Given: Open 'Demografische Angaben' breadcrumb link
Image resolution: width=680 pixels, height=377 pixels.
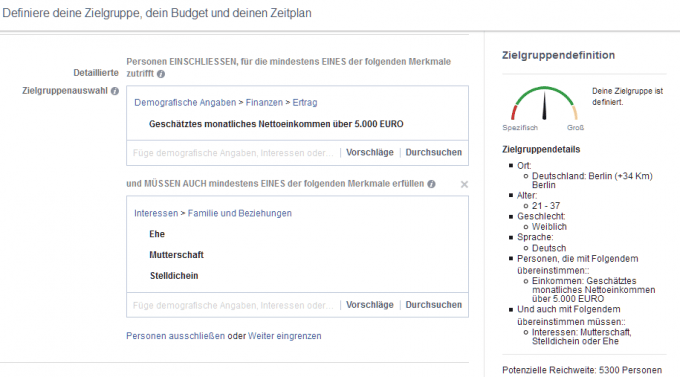Looking at the screenshot, I should 185,103.
